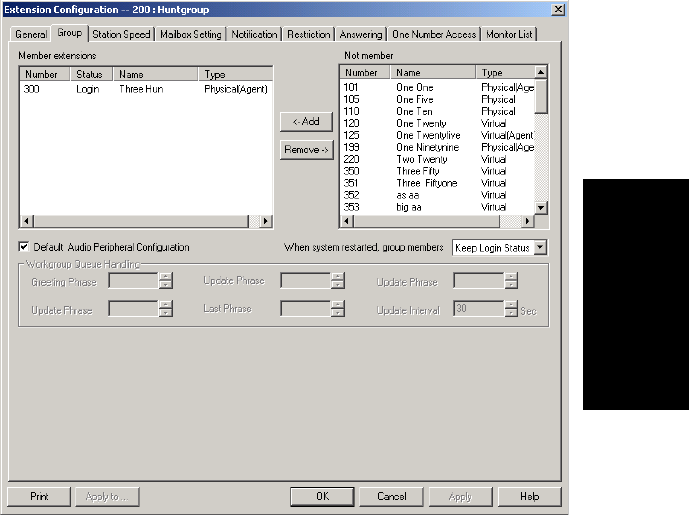Open the Mailbox Setting tab

click(x=191, y=34)
